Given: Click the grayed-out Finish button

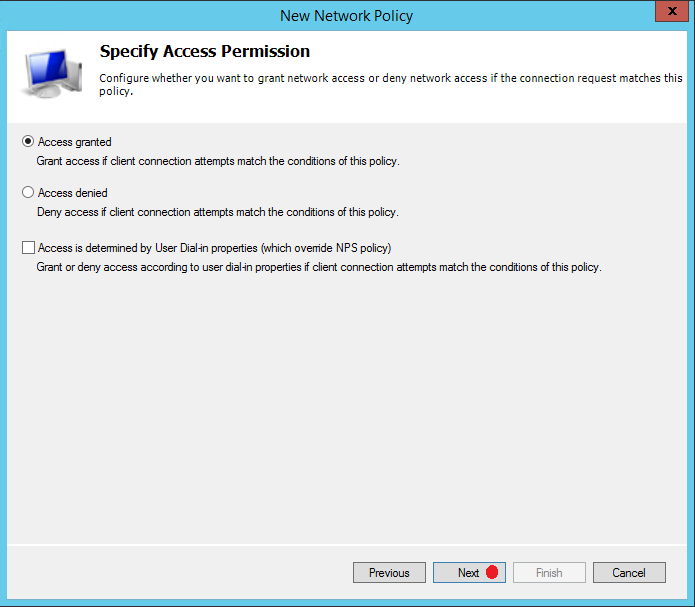Looking at the screenshot, I should (x=549, y=572).
